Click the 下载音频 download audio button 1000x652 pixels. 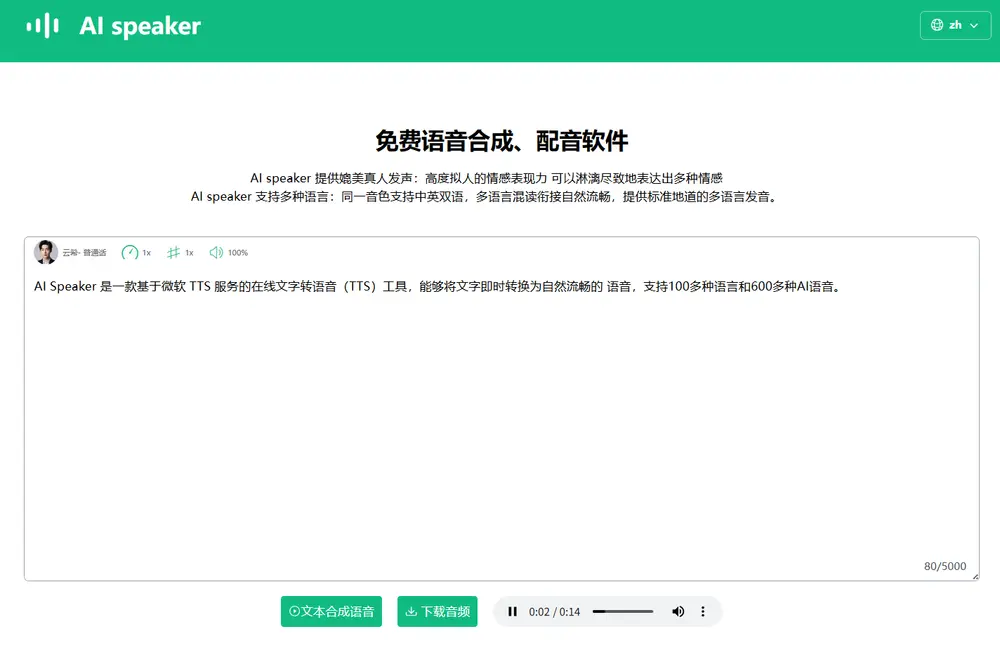point(437,612)
